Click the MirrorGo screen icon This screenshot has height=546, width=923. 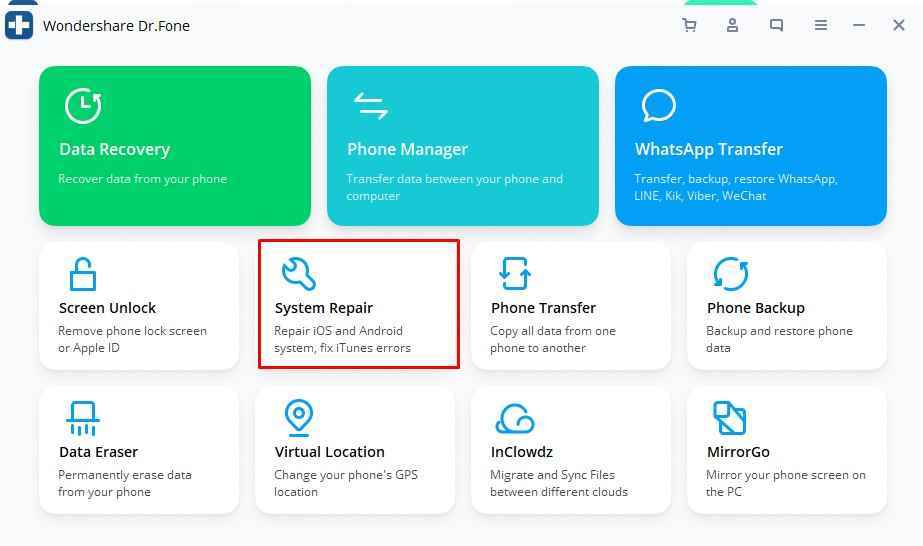pyautogui.click(x=730, y=418)
